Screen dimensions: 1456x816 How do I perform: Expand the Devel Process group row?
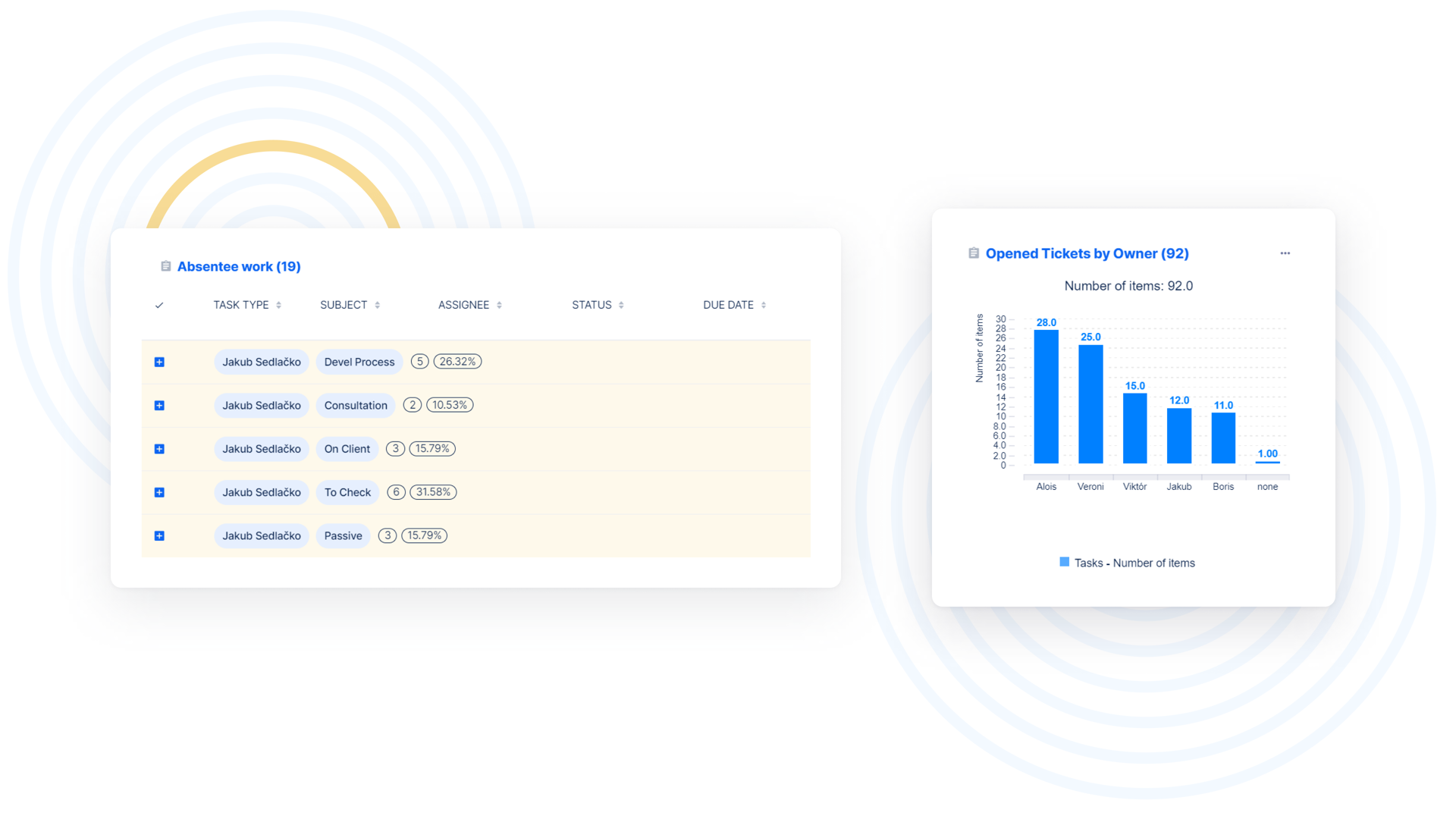[x=159, y=362]
